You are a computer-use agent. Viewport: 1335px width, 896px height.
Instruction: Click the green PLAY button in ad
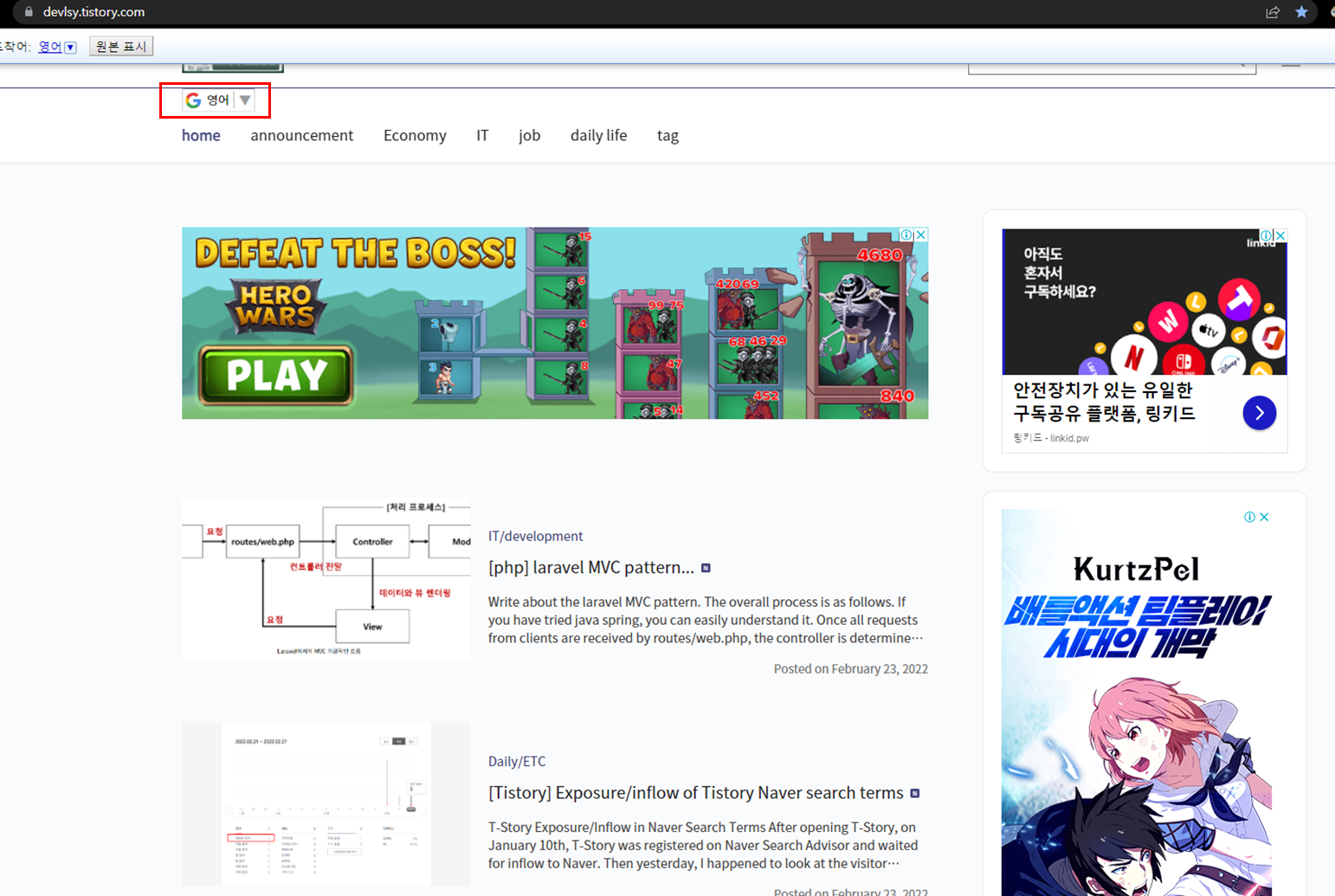point(276,376)
